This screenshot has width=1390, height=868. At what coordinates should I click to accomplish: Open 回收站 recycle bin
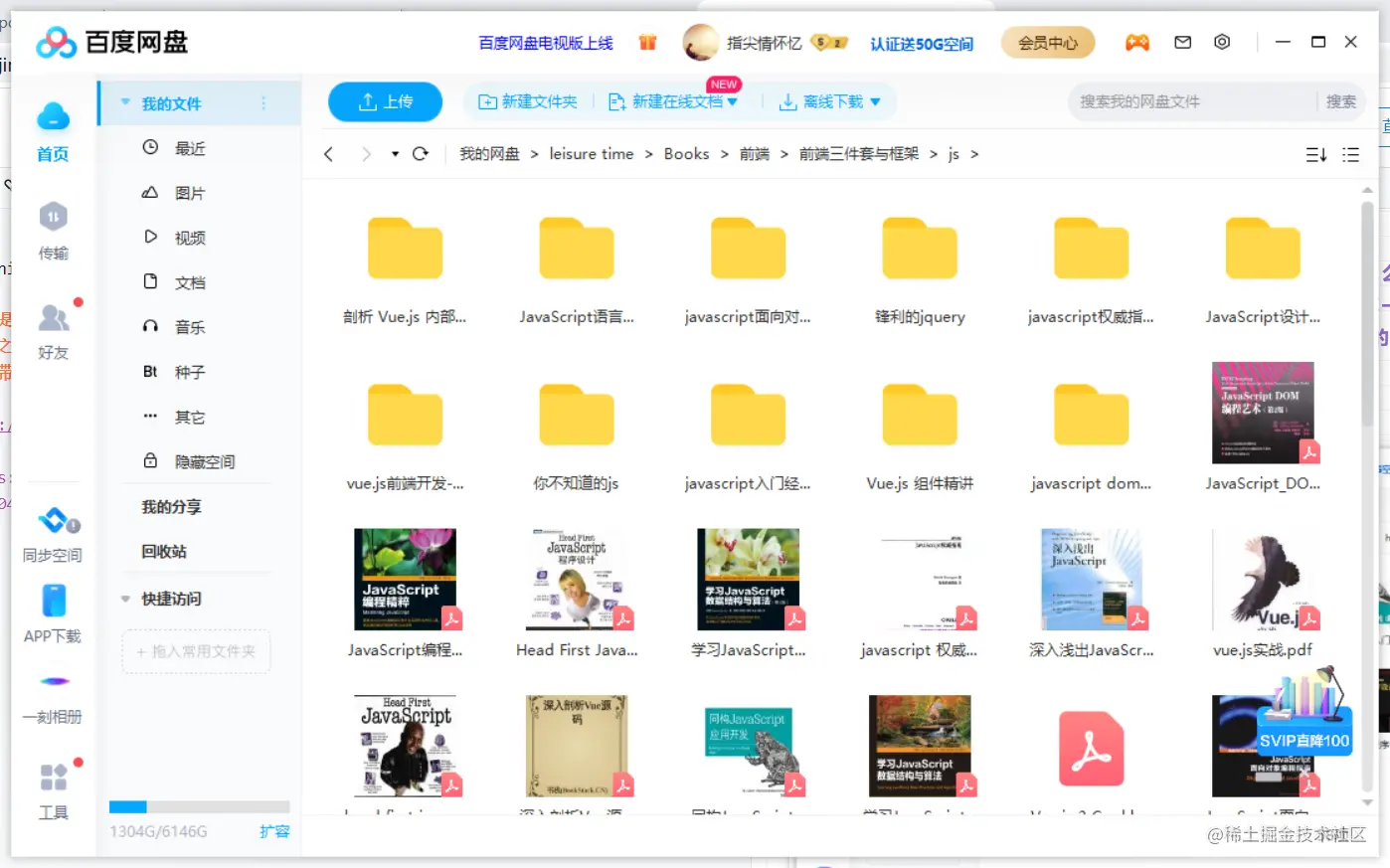pos(164,552)
